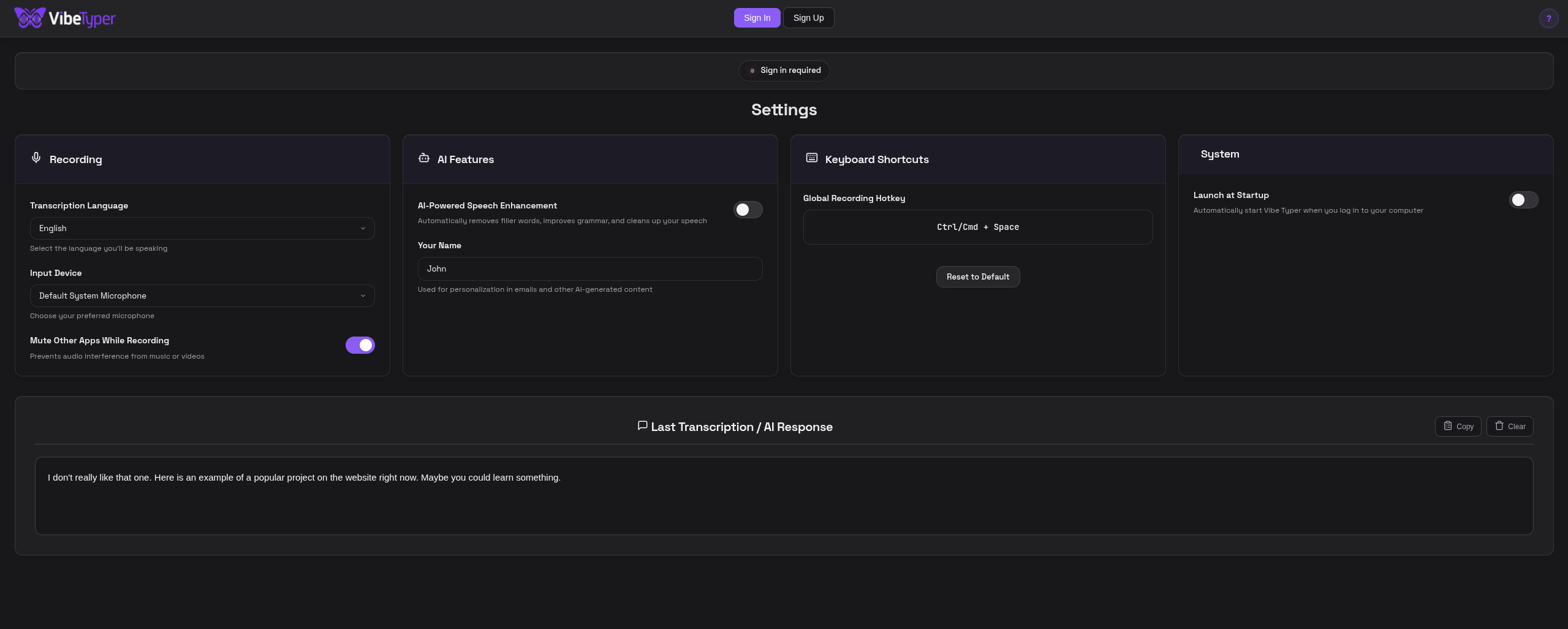The image size is (1568, 629).
Task: Click the microphone icon beside Recording
Action: point(36,158)
